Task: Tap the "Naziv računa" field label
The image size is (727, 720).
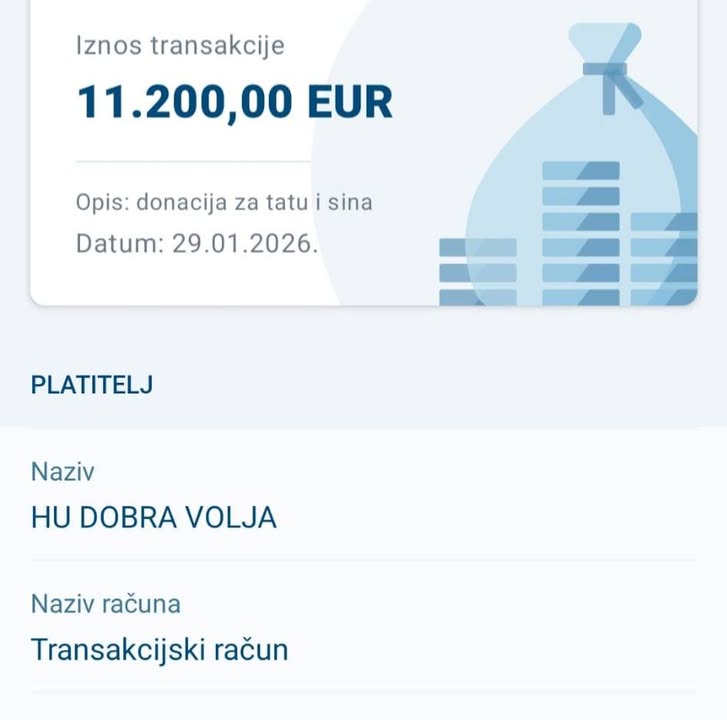Action: point(106,604)
